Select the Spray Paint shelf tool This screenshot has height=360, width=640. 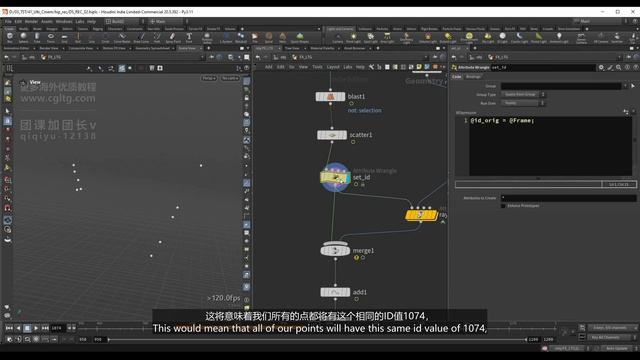click(173, 38)
